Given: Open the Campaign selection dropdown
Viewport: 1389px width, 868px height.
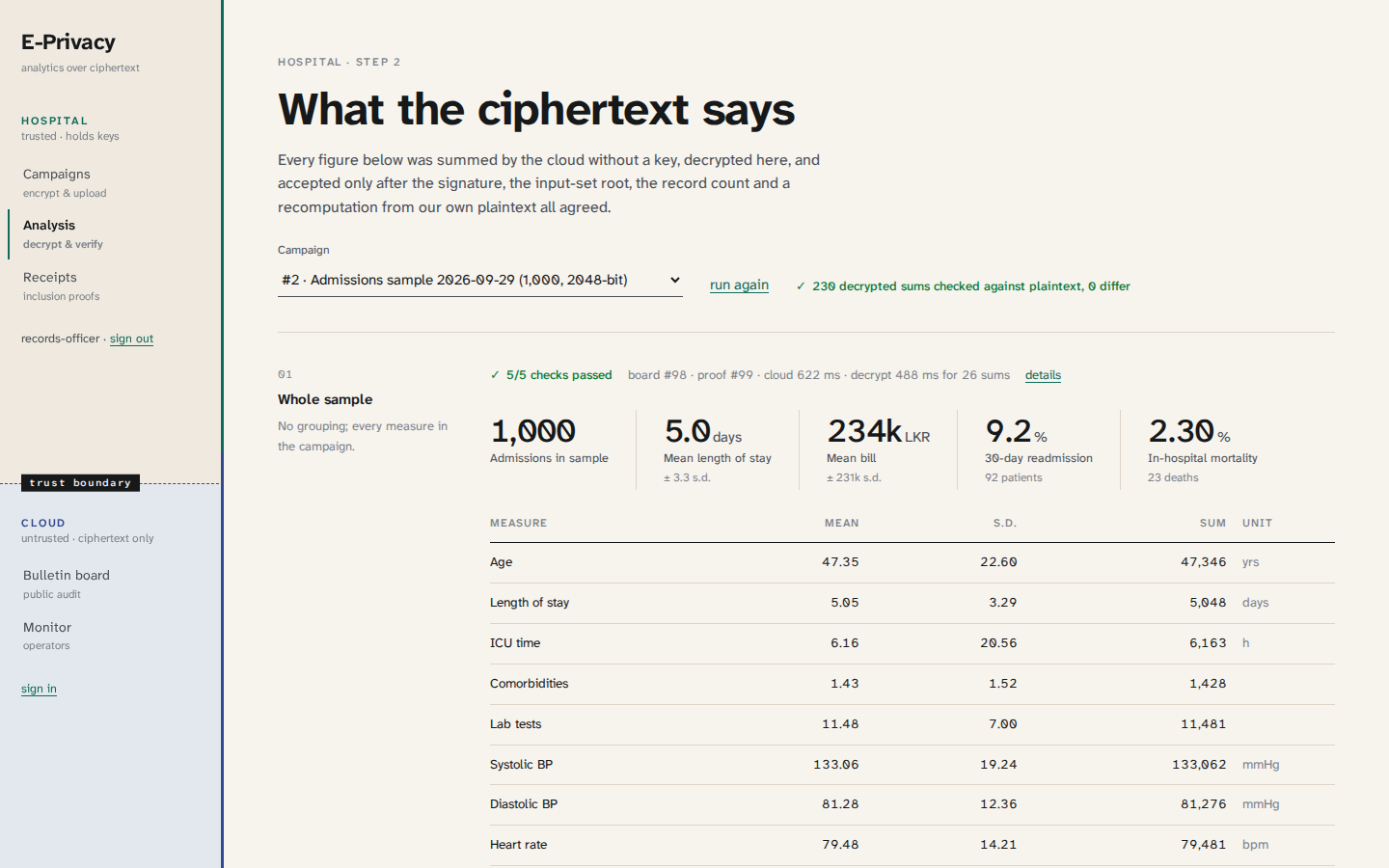Looking at the screenshot, I should 480,281.
